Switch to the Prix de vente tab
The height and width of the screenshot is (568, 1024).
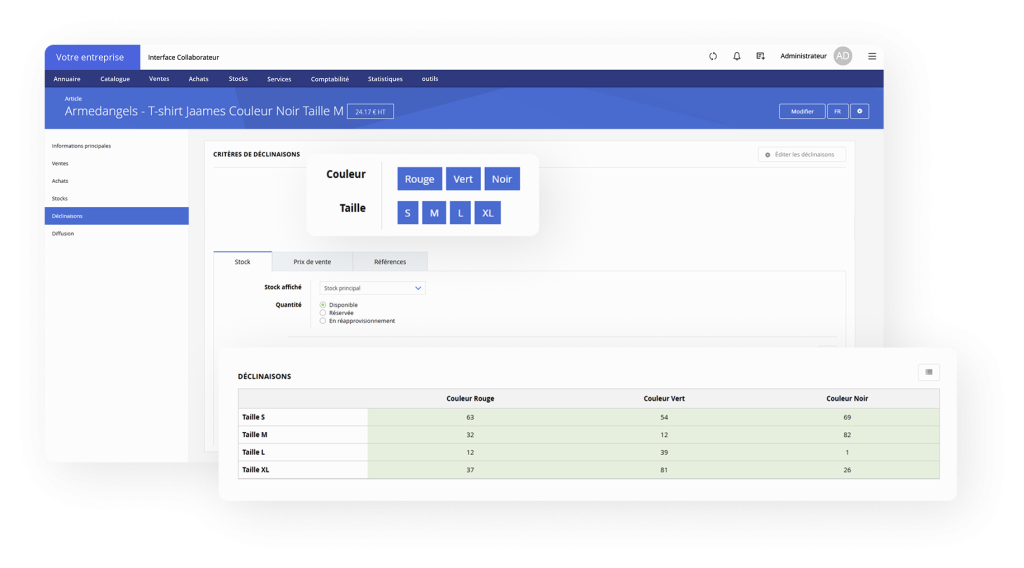(x=312, y=262)
